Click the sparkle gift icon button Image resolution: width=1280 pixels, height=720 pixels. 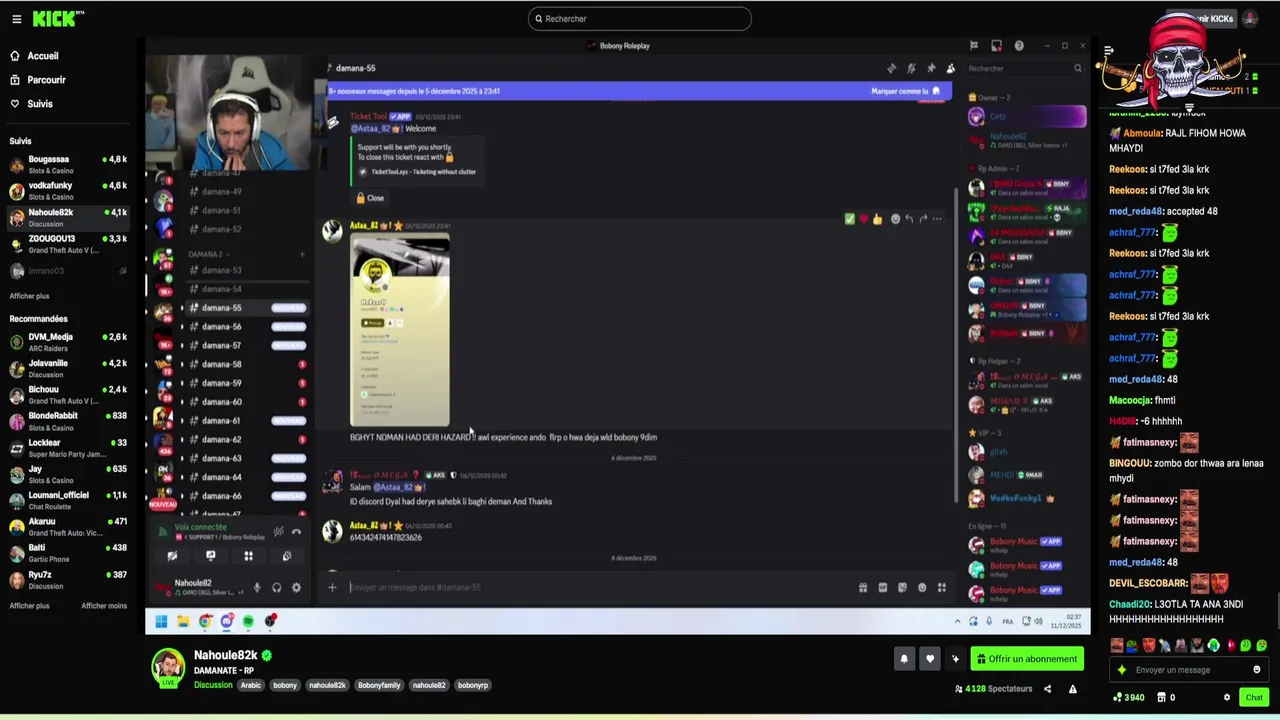pos(955,659)
